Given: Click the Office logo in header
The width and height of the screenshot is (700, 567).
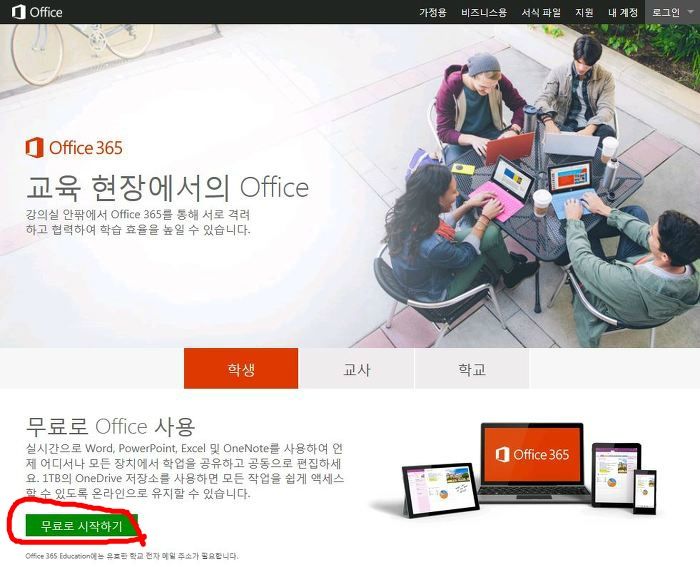Looking at the screenshot, I should [37, 12].
